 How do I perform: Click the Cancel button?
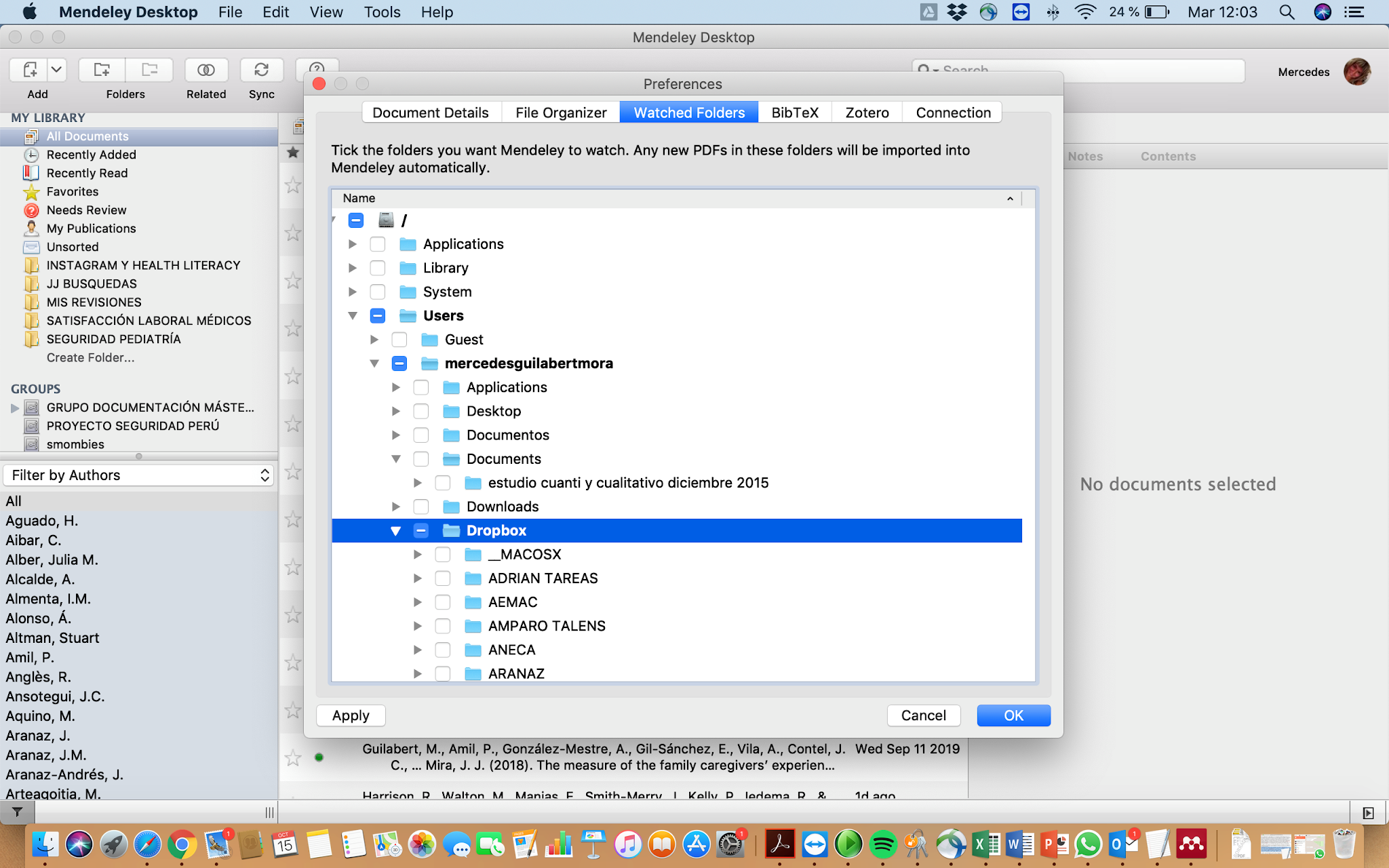[x=923, y=715]
